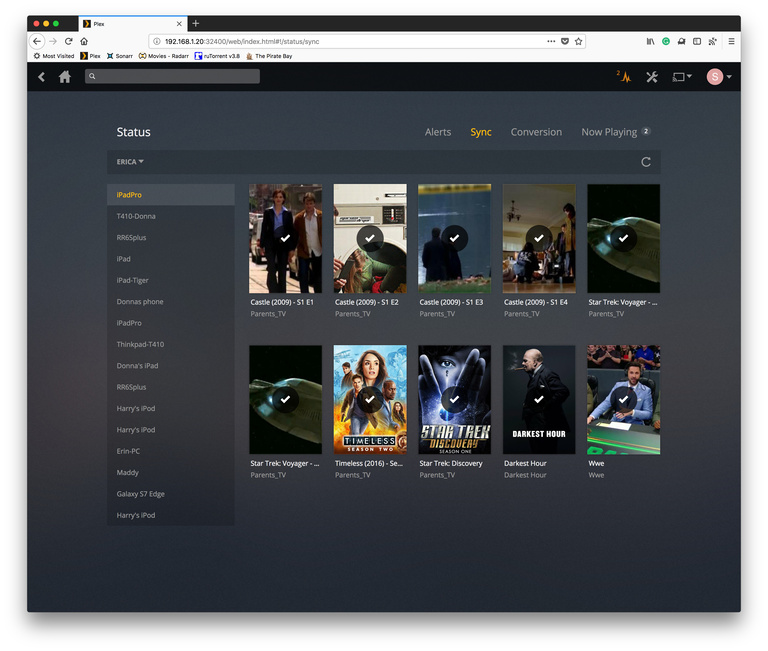Open the page actions ellipsis menu
This screenshot has height=651, width=768.
point(551,42)
